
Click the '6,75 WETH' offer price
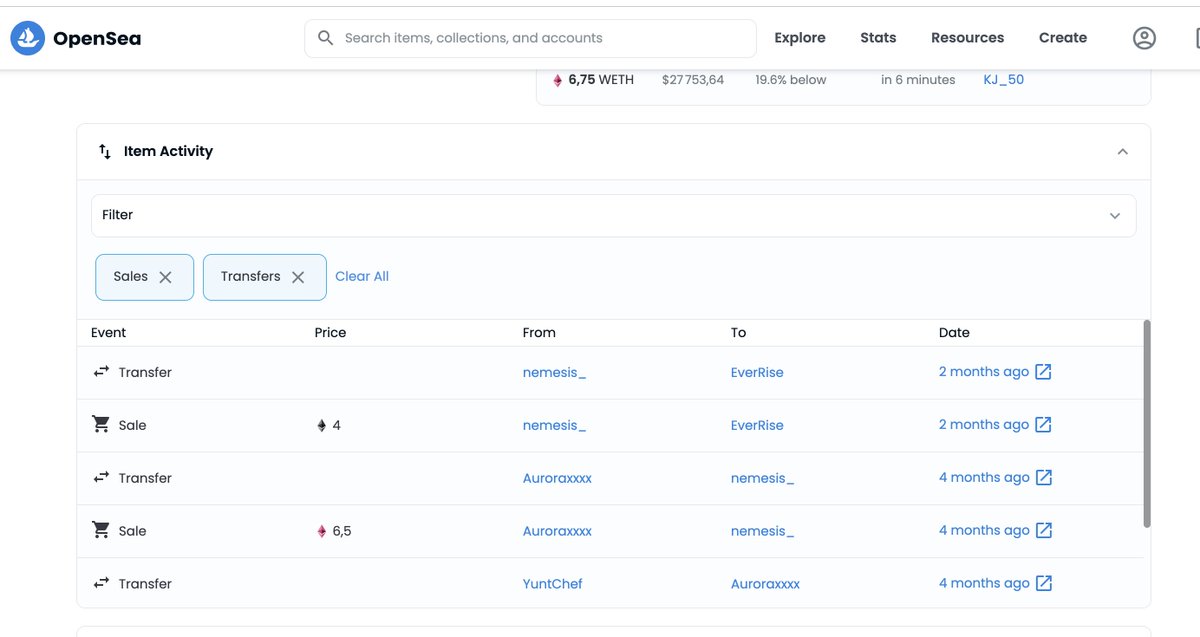(601, 80)
